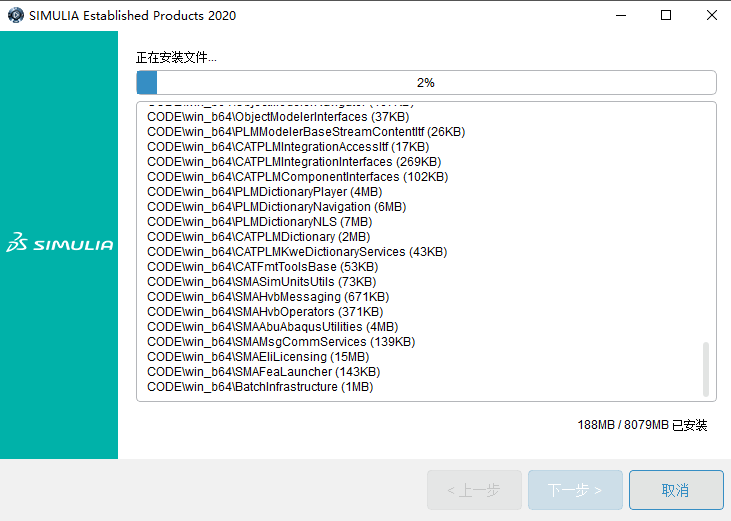Select the ObjectModelerInterfaces (37KB) row
Viewport: 731px width, 521px height.
(278, 117)
